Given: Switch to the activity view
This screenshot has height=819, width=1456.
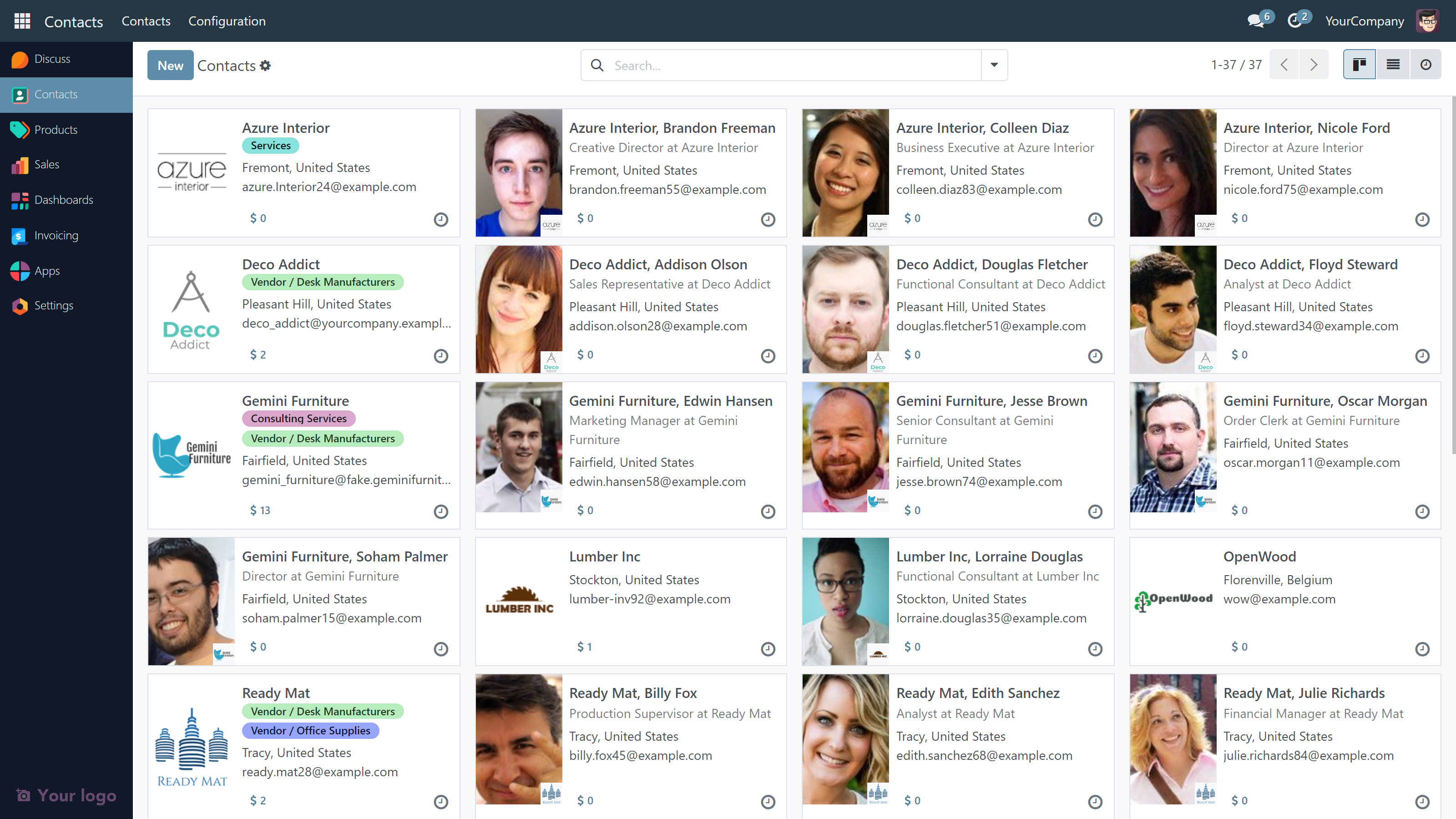Looking at the screenshot, I should tap(1426, 65).
